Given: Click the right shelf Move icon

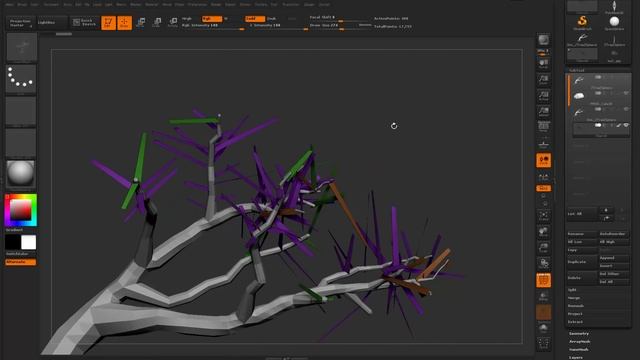Looking at the screenshot, I should pos(543,231).
